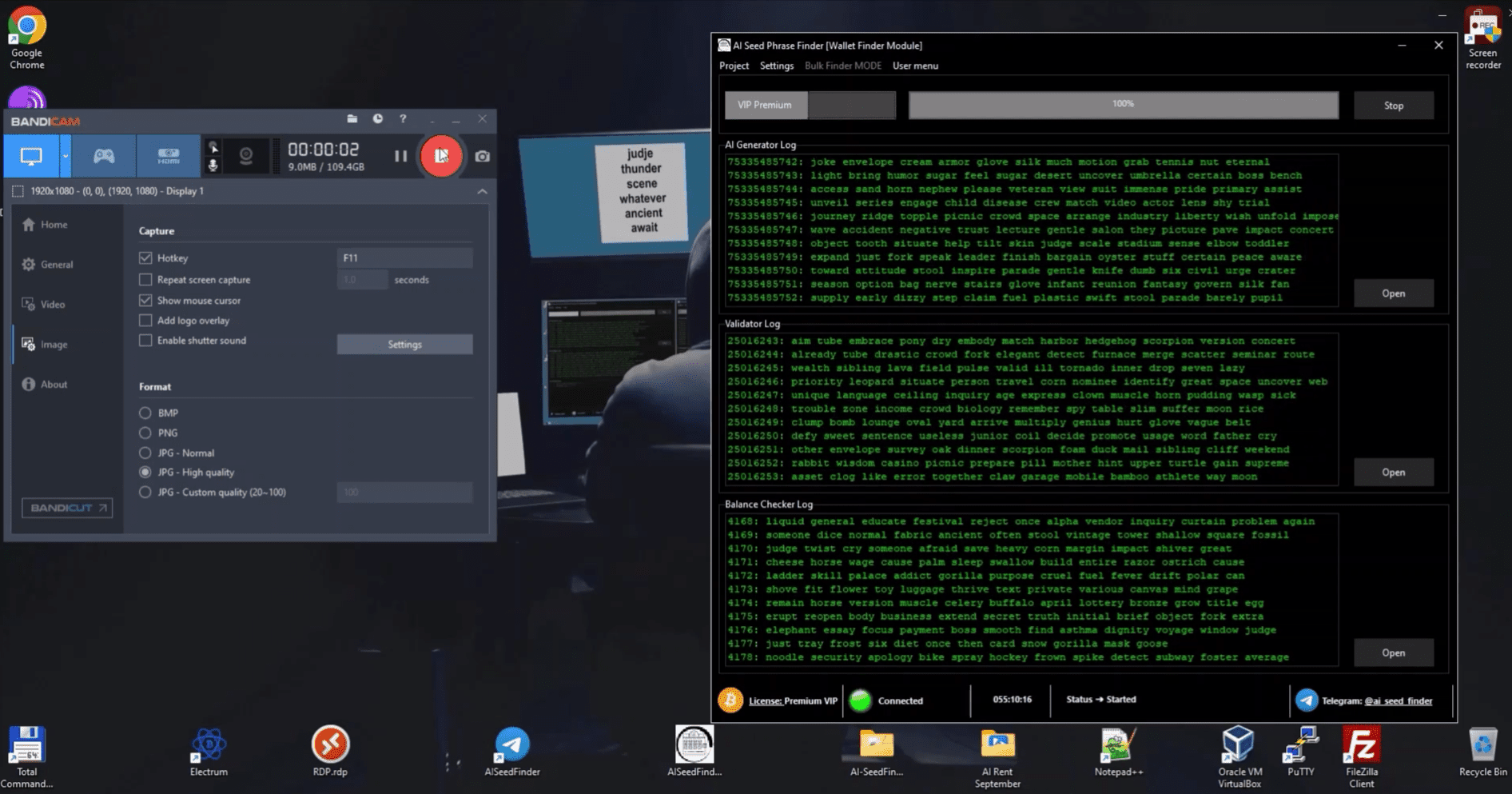
Task: Click the Bitcoin icon in status bar
Action: tap(730, 700)
